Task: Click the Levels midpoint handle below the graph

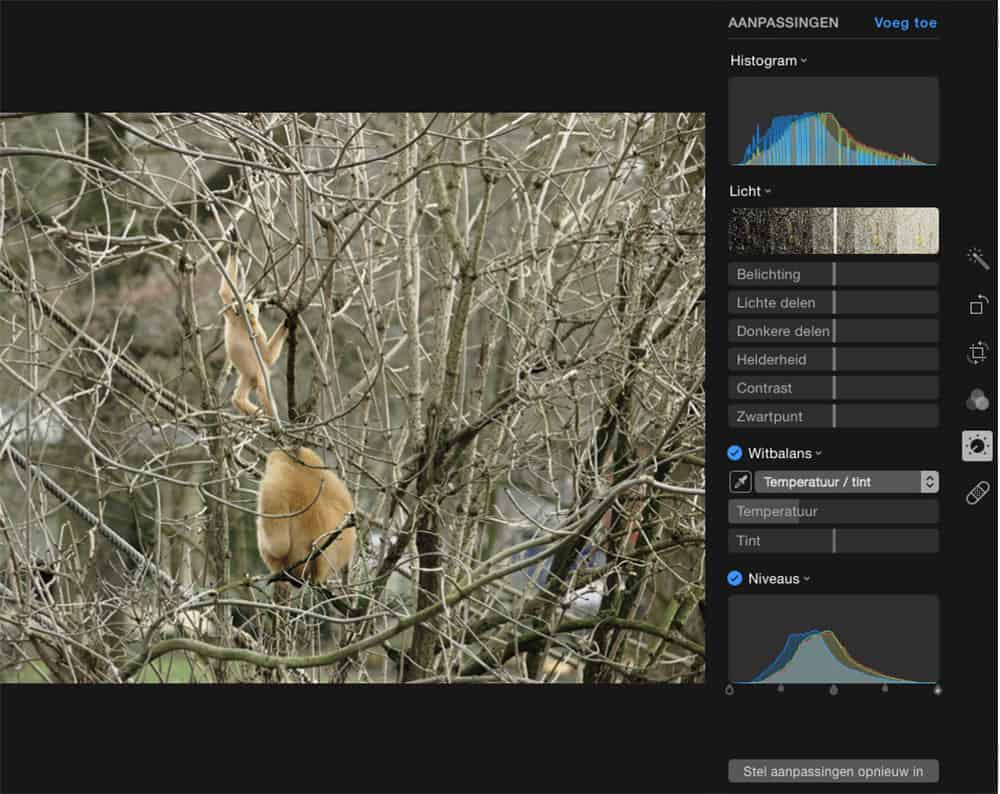Action: [x=833, y=689]
